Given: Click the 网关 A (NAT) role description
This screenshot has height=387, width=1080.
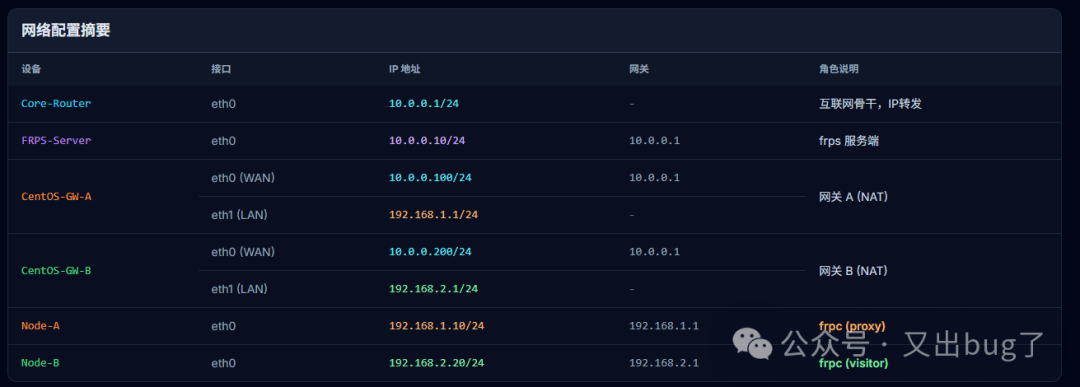Looking at the screenshot, I should click(x=853, y=196).
